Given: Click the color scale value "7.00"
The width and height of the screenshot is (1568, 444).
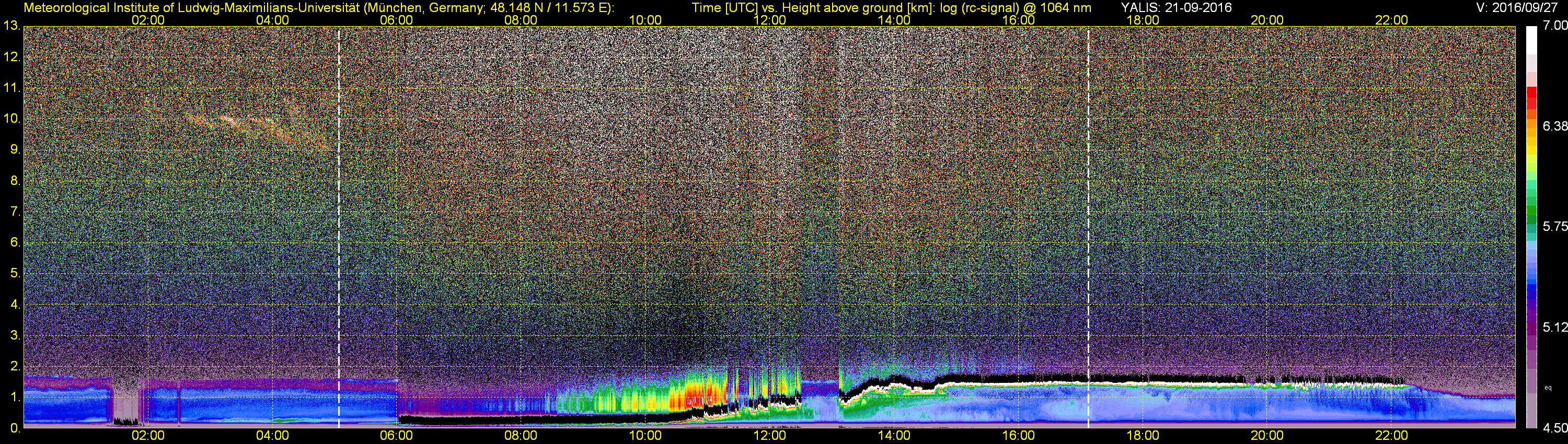Looking at the screenshot, I should 1555,26.
